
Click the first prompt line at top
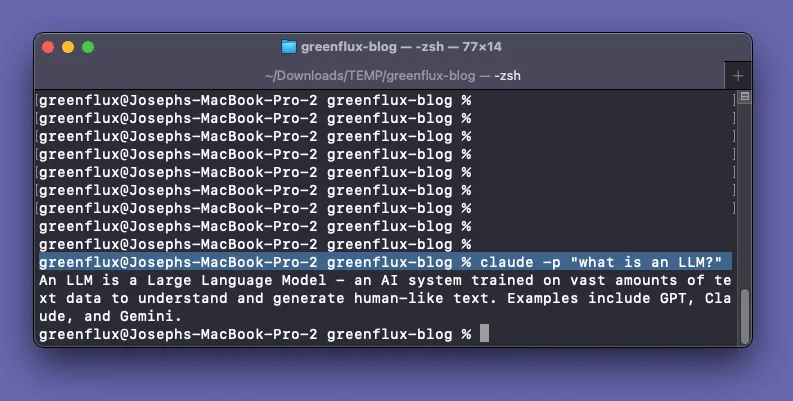click(250, 100)
